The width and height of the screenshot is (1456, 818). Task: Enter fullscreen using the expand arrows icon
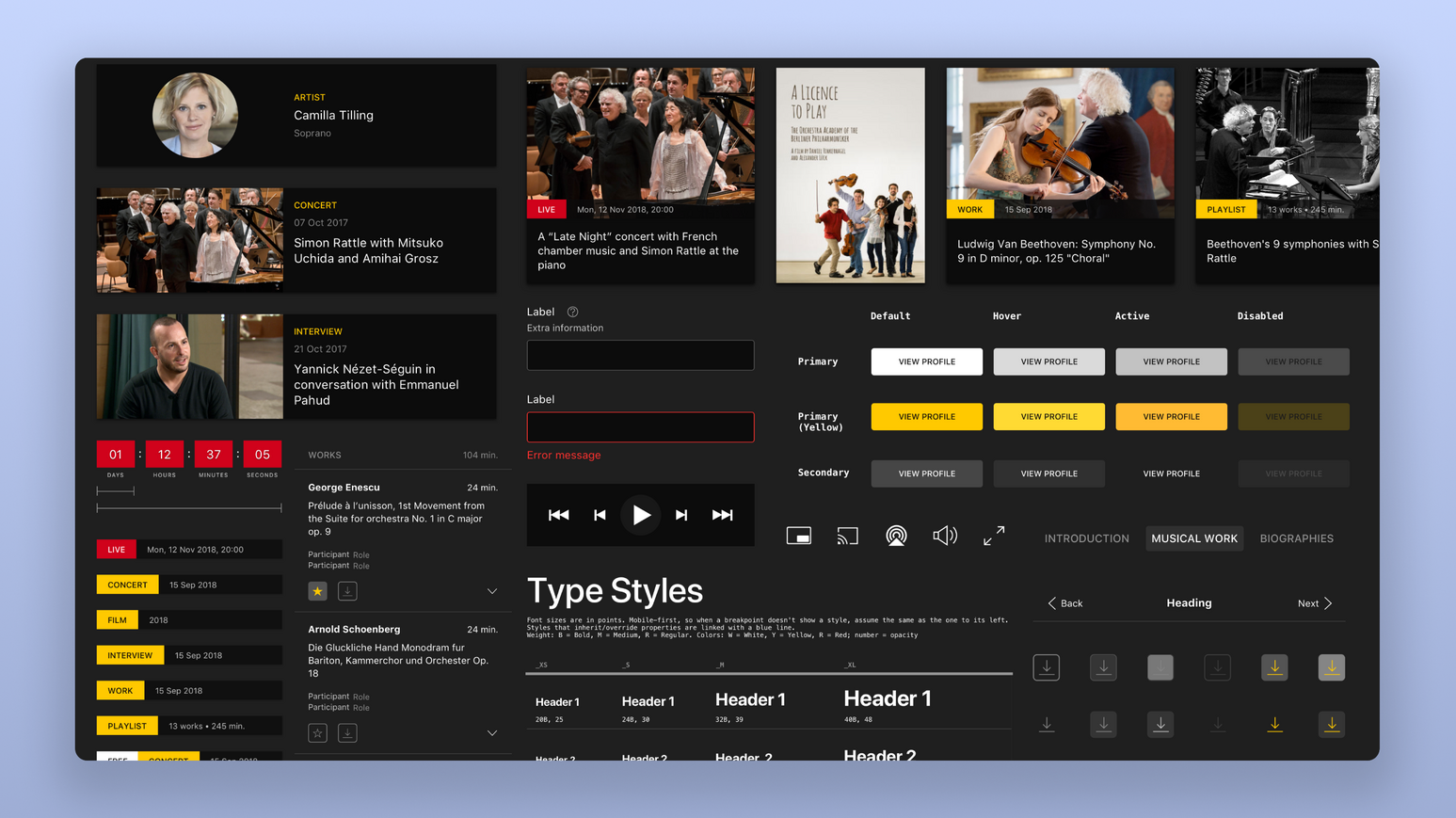pyautogui.click(x=994, y=535)
